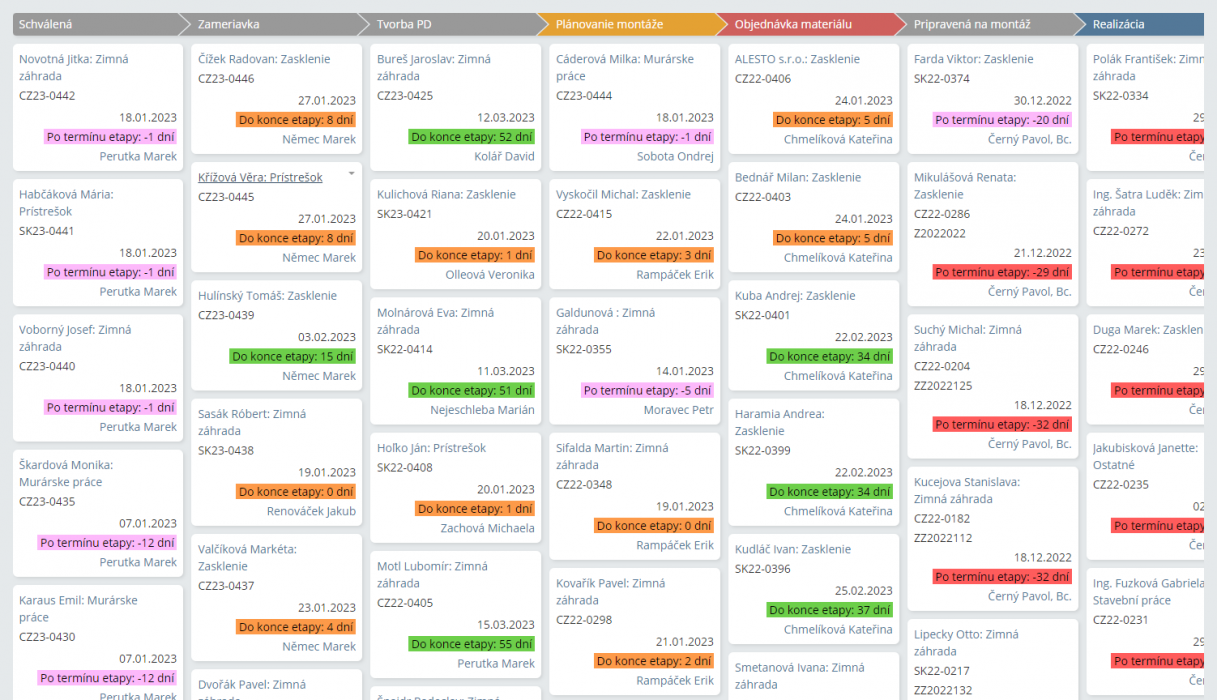Open Voborný Josef: Zimná záhrada card title
This screenshot has height=700, width=1217.
(75, 337)
